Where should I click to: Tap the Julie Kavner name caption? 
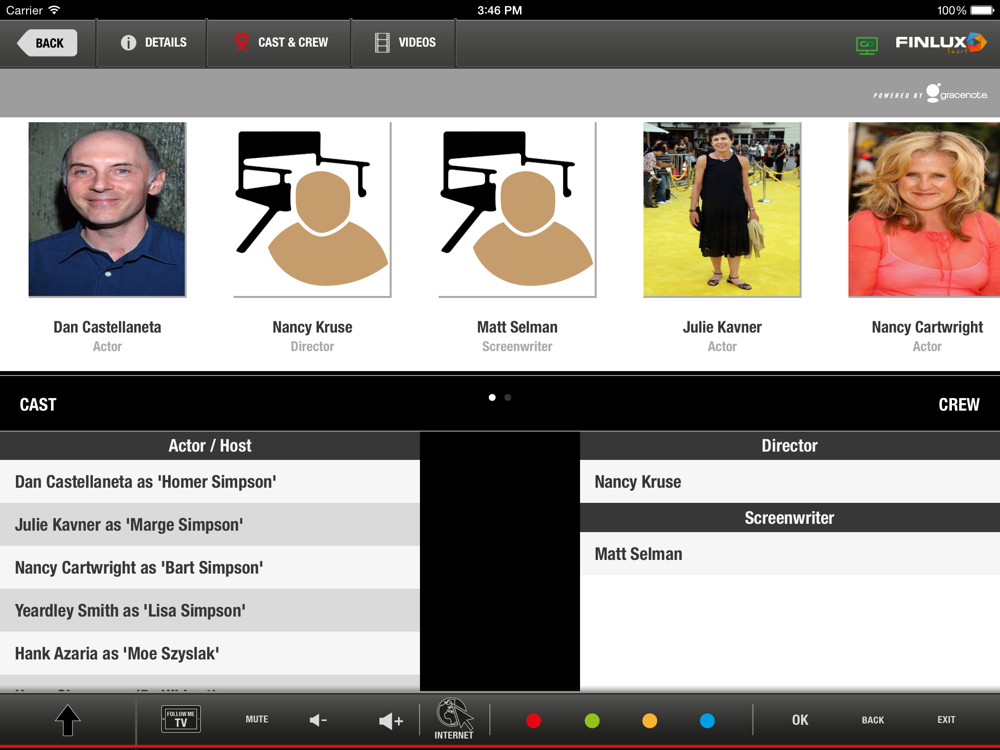pyautogui.click(x=722, y=327)
